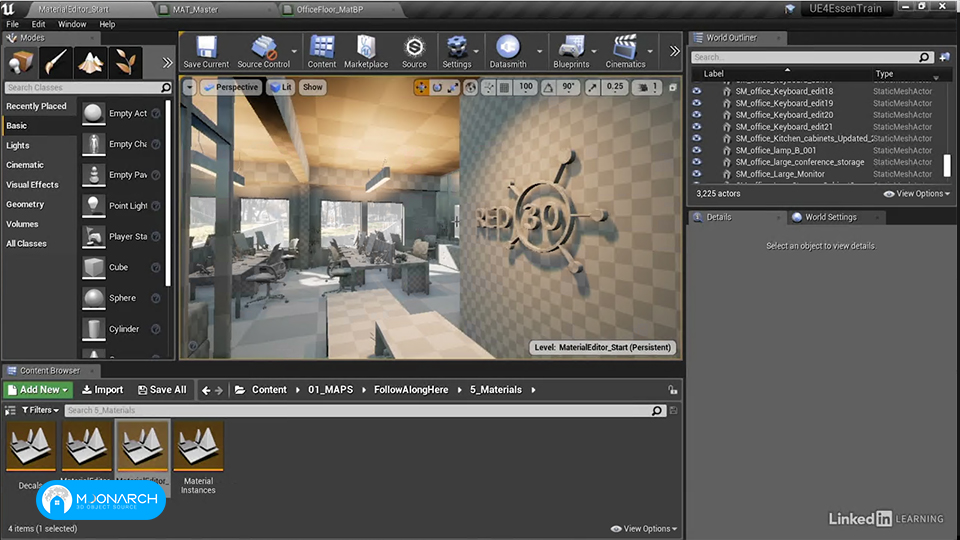Open Edit menu
960x540 pixels.
[x=39, y=24]
